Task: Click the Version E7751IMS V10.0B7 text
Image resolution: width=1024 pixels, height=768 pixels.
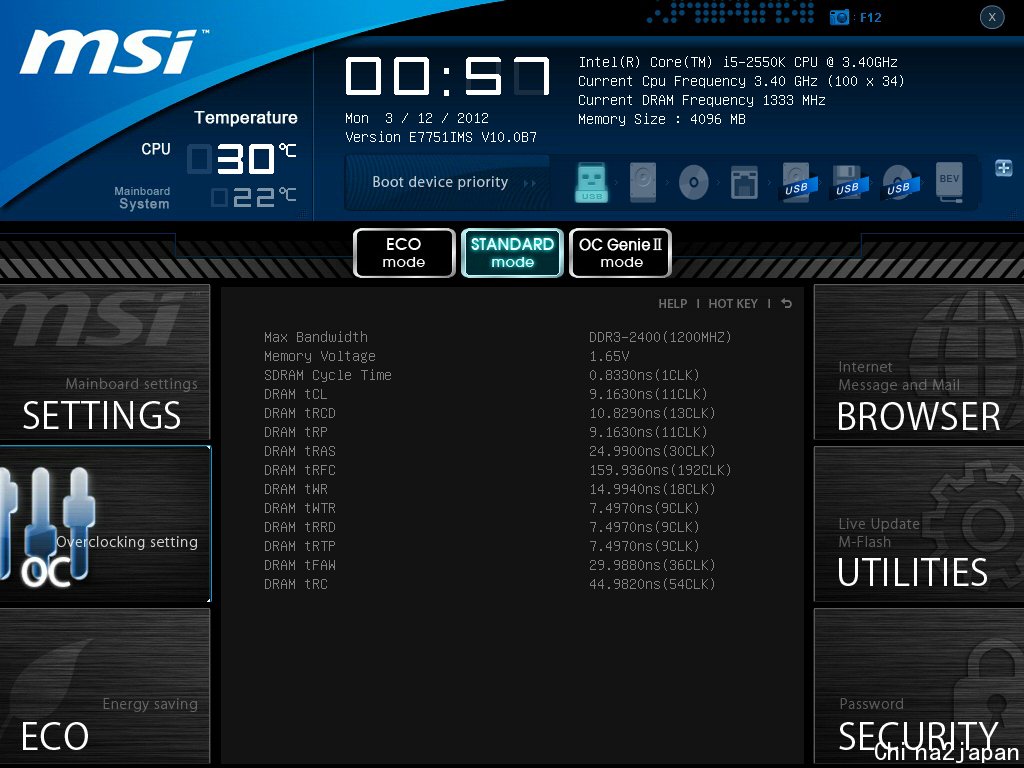Action: 441,137
